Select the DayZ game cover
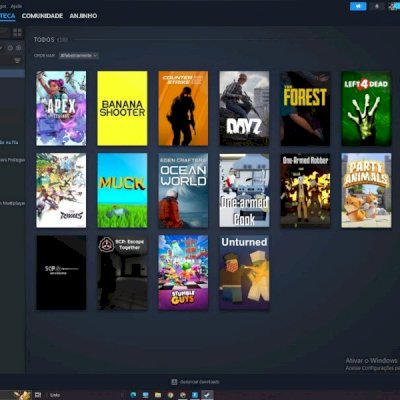 point(244,108)
